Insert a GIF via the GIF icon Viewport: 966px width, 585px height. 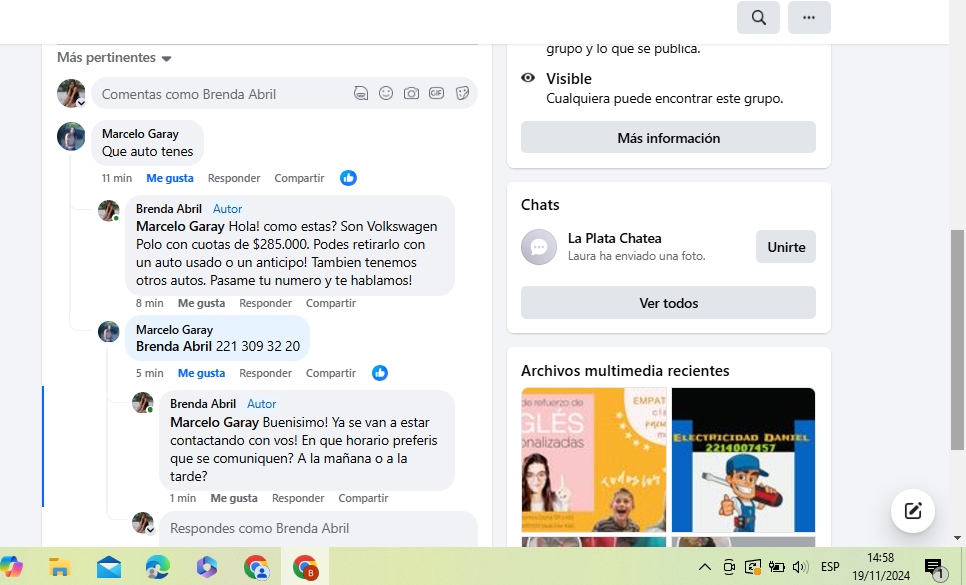437,94
